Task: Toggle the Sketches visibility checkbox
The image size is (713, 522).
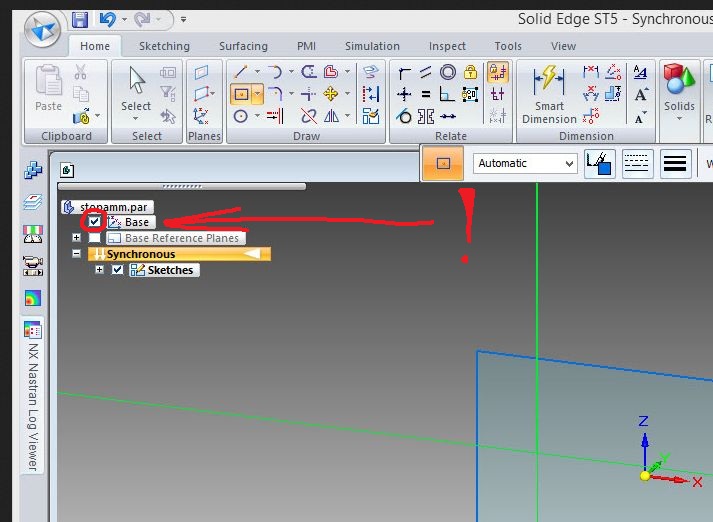Action: click(117, 270)
